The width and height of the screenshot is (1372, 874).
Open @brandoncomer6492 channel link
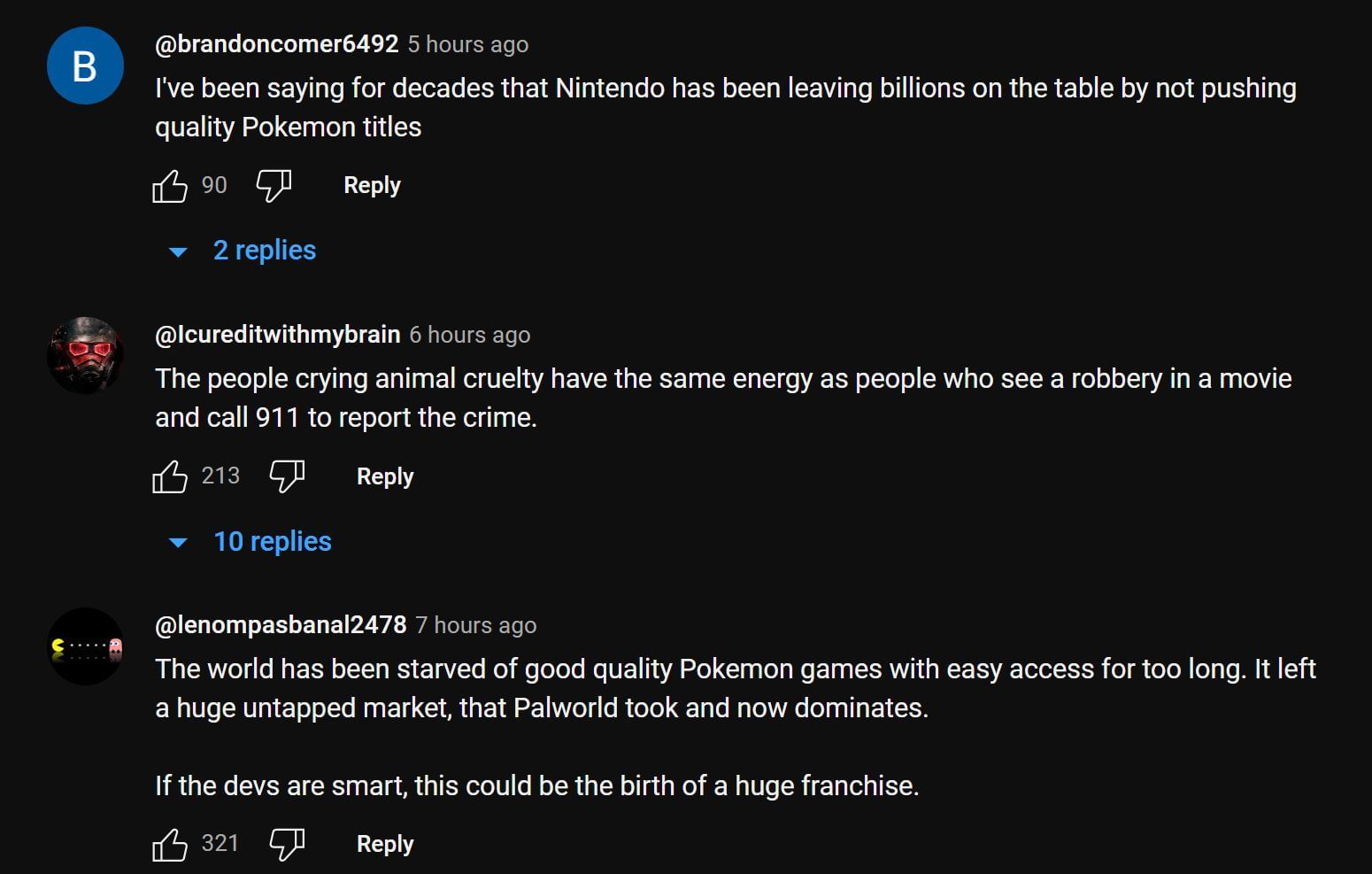pos(276,44)
